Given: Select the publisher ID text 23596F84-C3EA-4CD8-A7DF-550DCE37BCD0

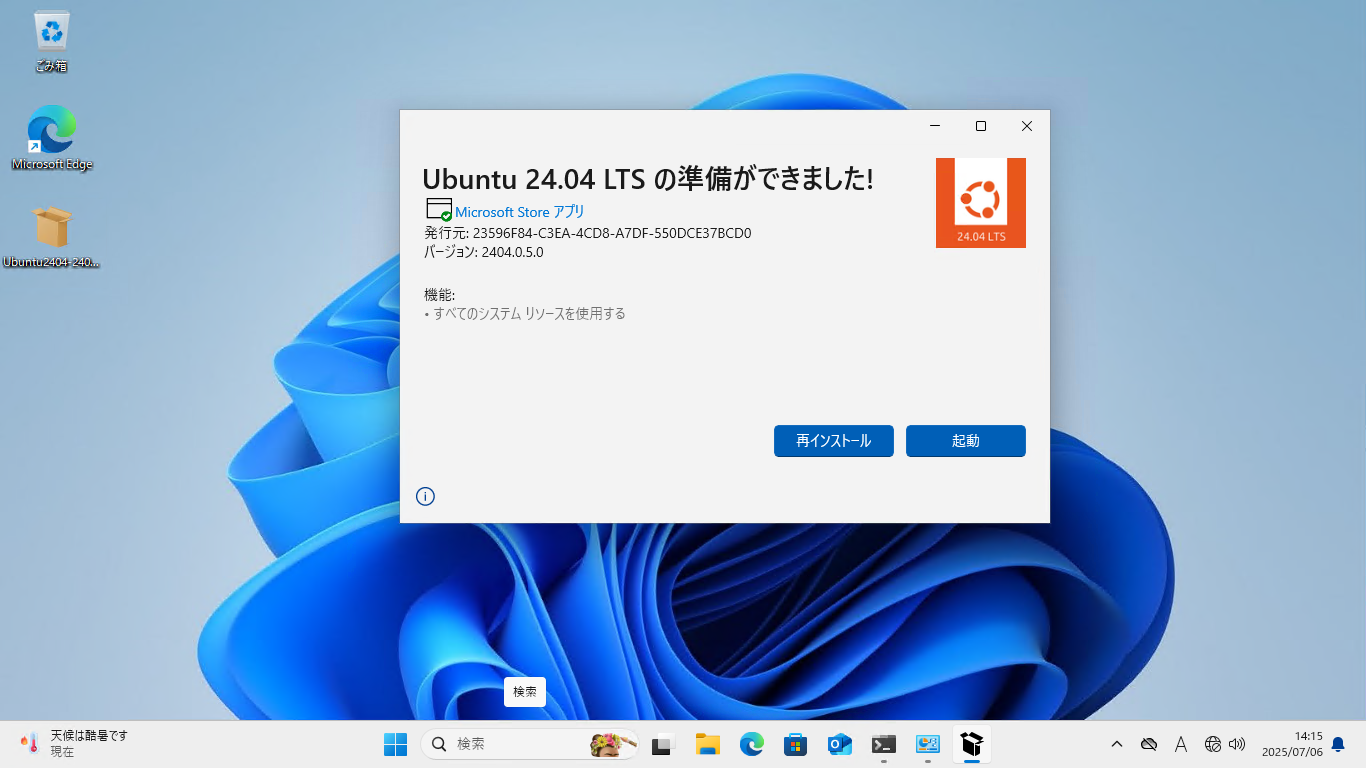Looking at the screenshot, I should coord(612,233).
